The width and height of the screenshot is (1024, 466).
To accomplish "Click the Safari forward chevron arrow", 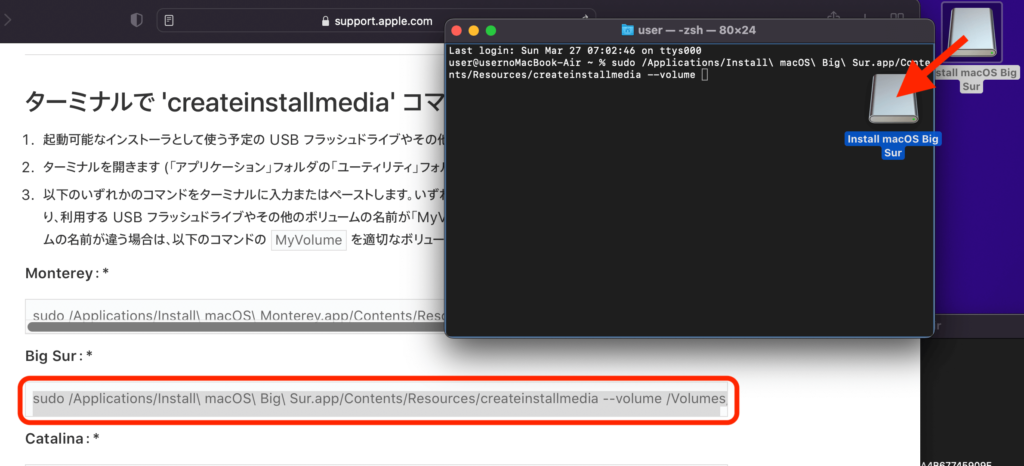I will pos(7,20).
